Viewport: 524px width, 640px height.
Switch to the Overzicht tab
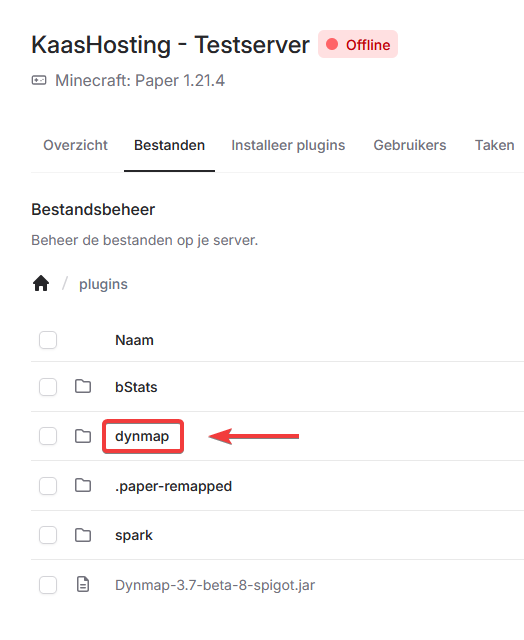click(x=75, y=145)
